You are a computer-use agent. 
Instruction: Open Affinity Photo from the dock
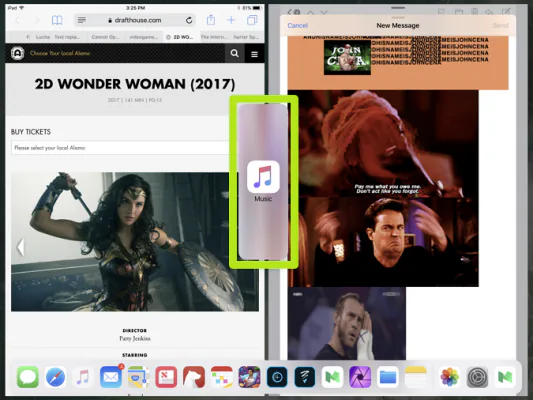click(360, 377)
